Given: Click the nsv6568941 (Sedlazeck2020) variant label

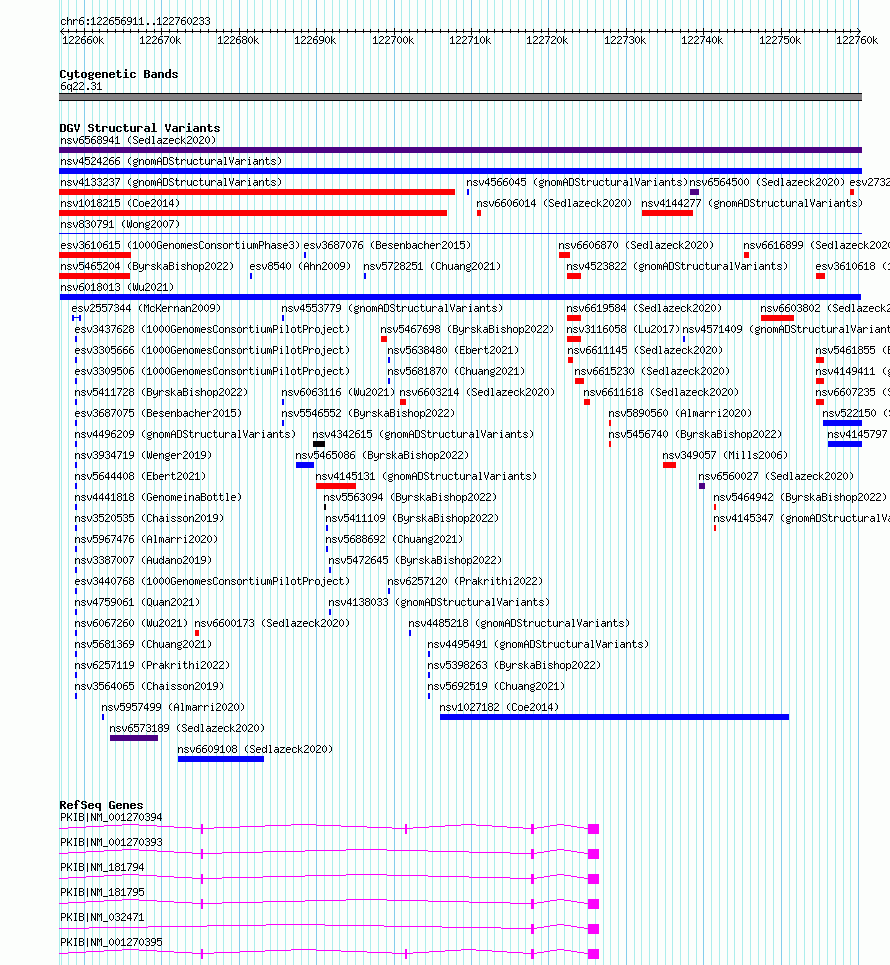Looking at the screenshot, I should (x=138, y=140).
